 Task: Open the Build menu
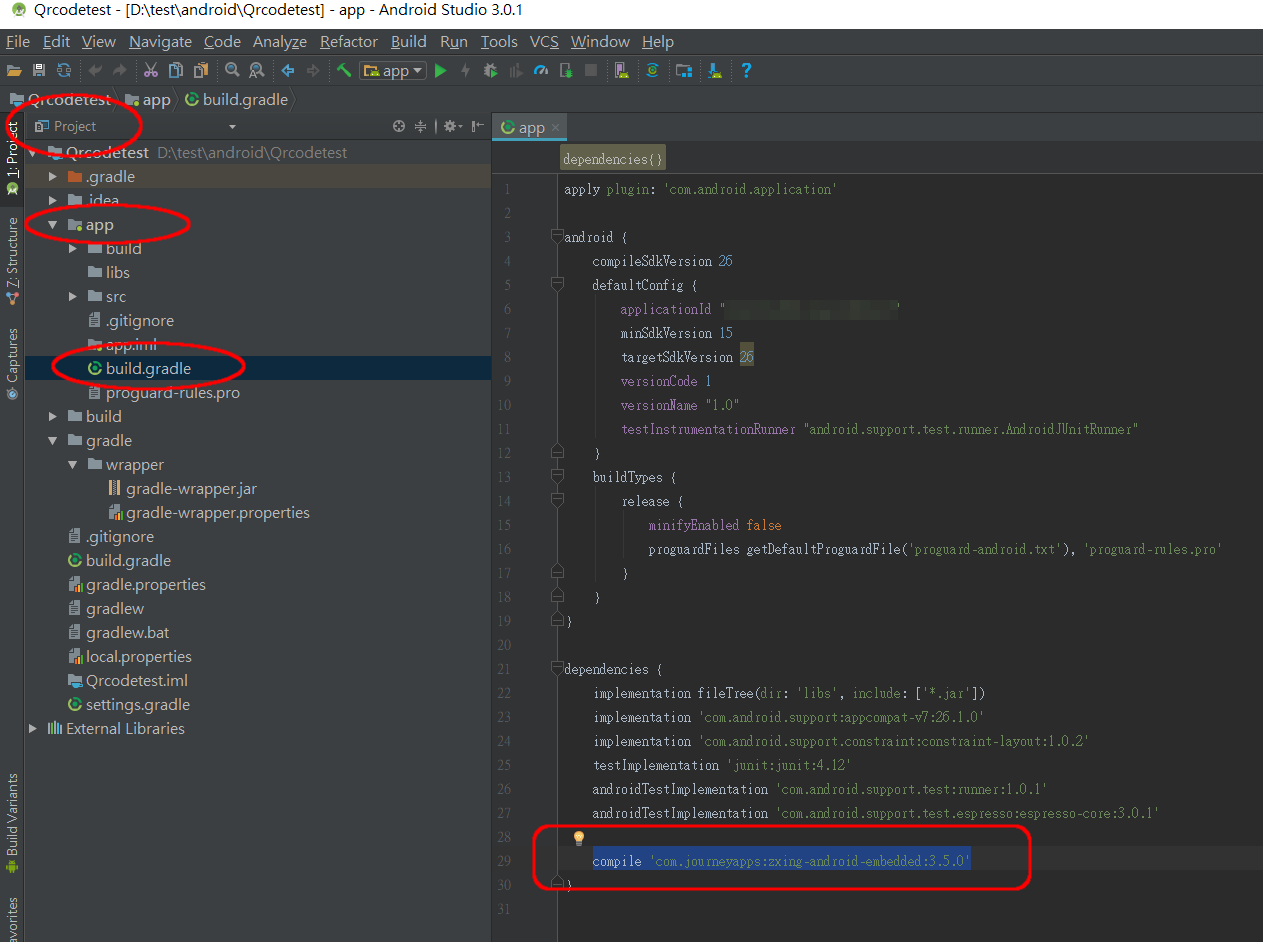tap(409, 41)
